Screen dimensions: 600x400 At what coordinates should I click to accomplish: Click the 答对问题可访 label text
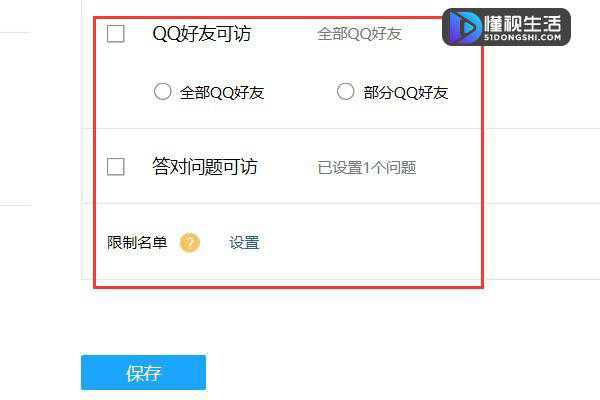click(205, 167)
